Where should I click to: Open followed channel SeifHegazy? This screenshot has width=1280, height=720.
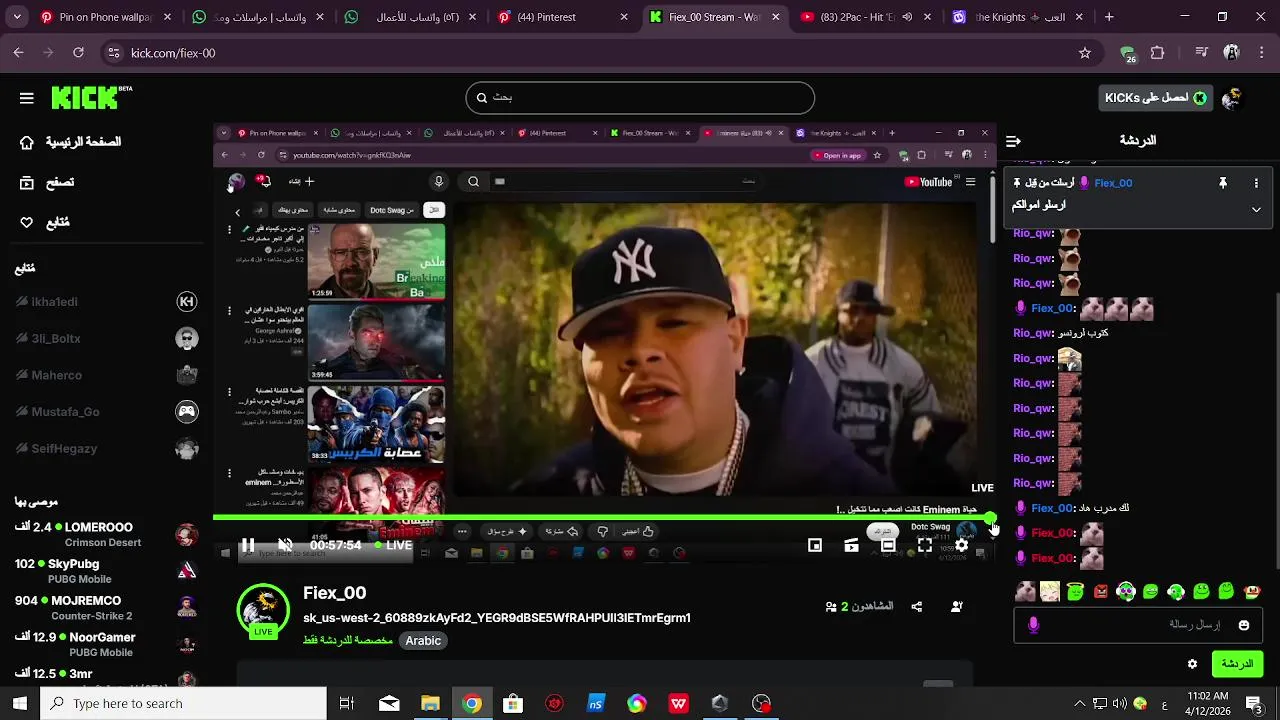tap(107, 448)
